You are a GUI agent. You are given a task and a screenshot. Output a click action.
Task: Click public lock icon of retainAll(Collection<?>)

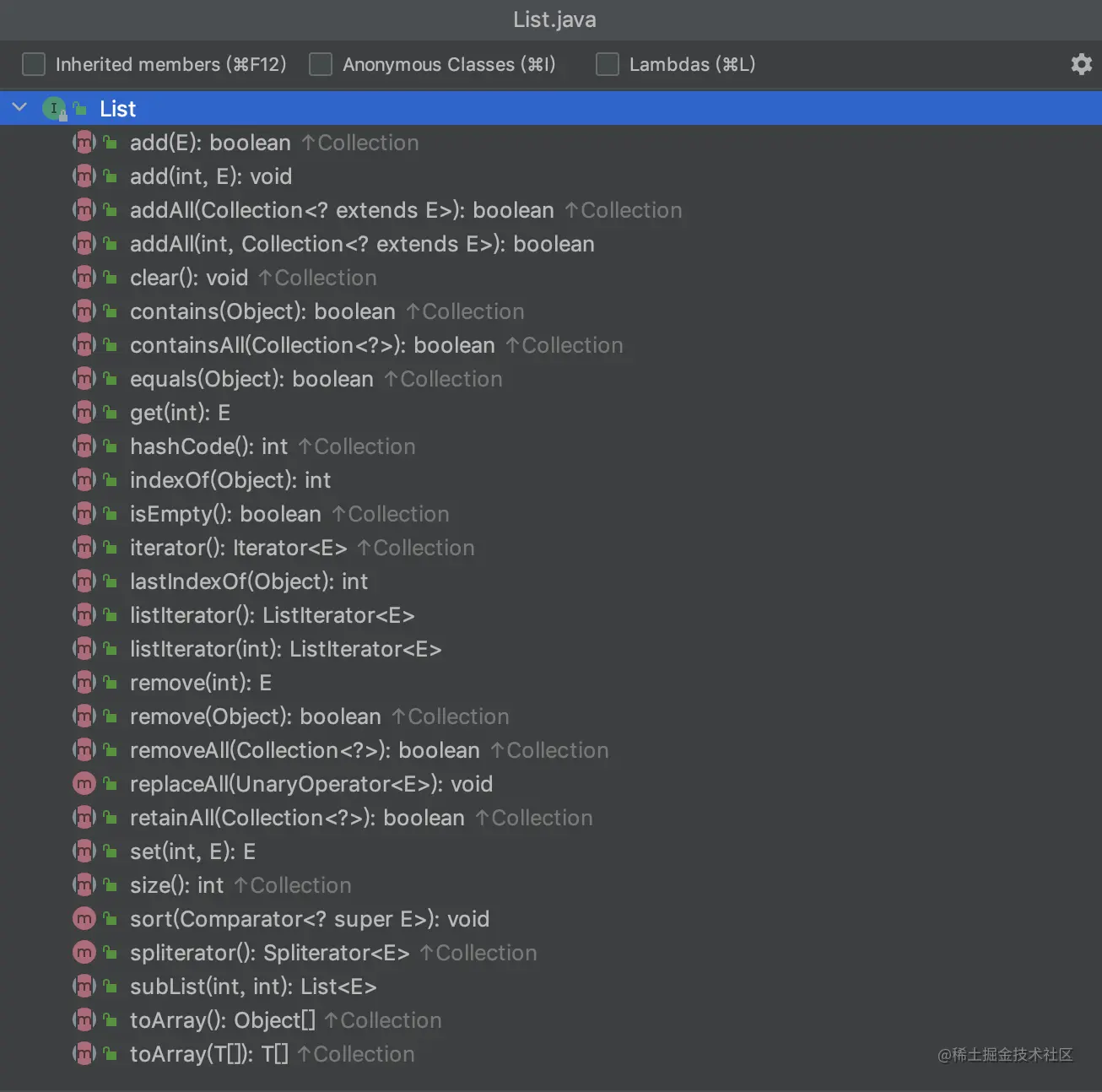coord(110,818)
